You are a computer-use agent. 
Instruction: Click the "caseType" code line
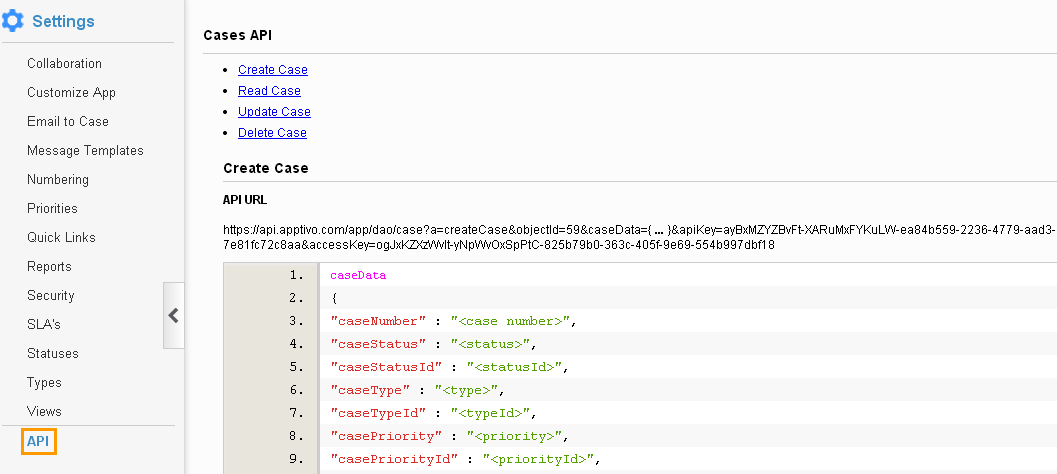pyautogui.click(x=417, y=390)
